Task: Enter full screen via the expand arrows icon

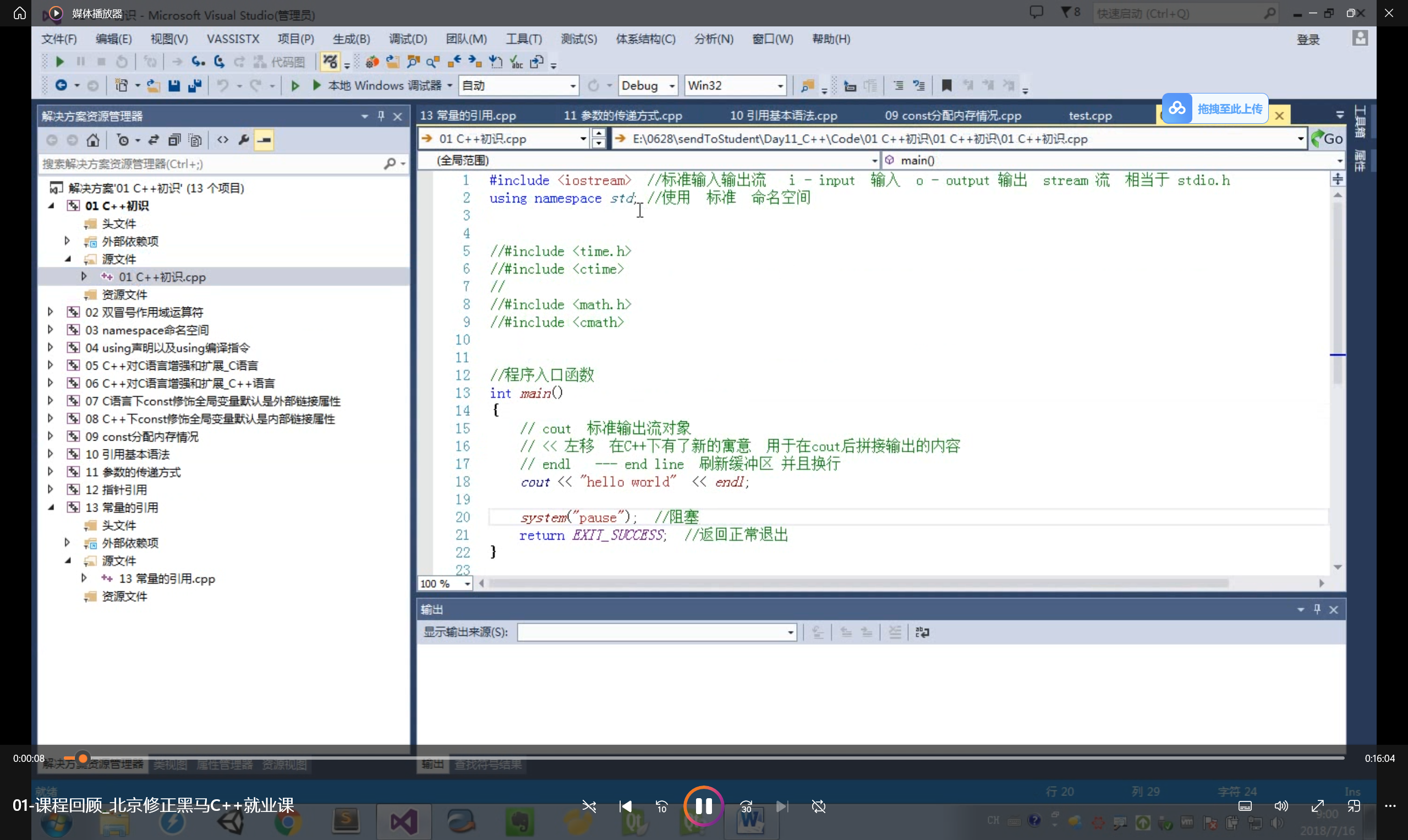Action: [x=1317, y=806]
